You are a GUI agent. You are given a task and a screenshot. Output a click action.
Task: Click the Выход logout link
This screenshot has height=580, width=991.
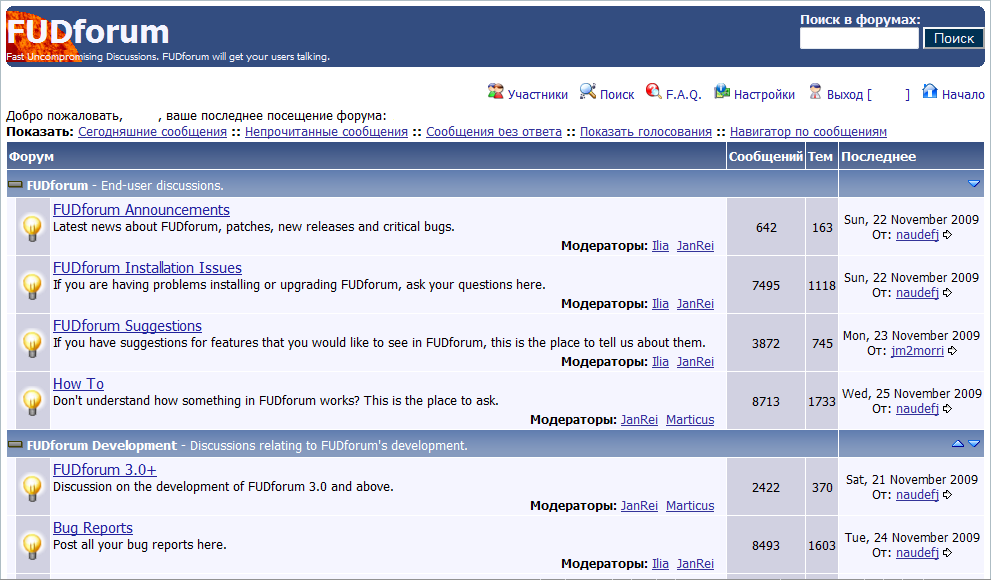844,94
